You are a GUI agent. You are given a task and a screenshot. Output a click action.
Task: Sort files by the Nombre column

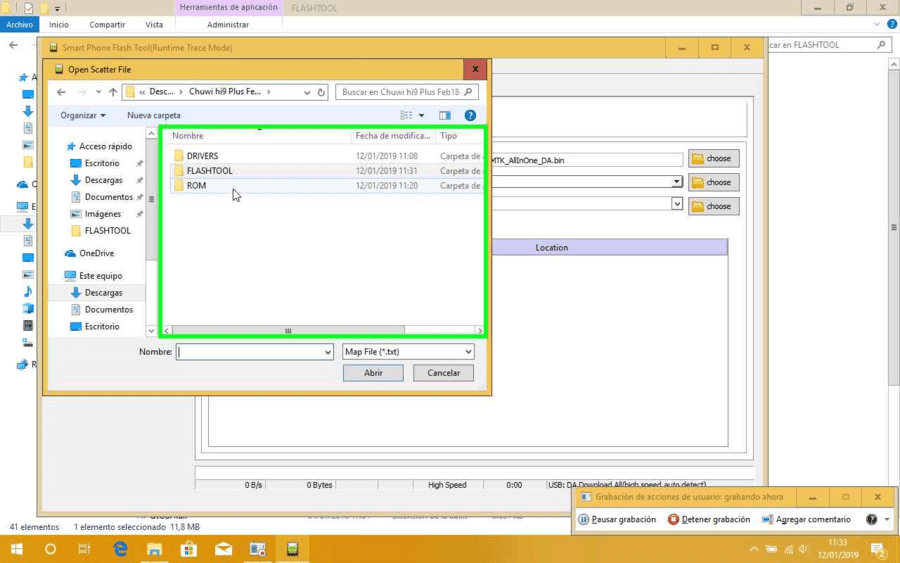coord(188,136)
